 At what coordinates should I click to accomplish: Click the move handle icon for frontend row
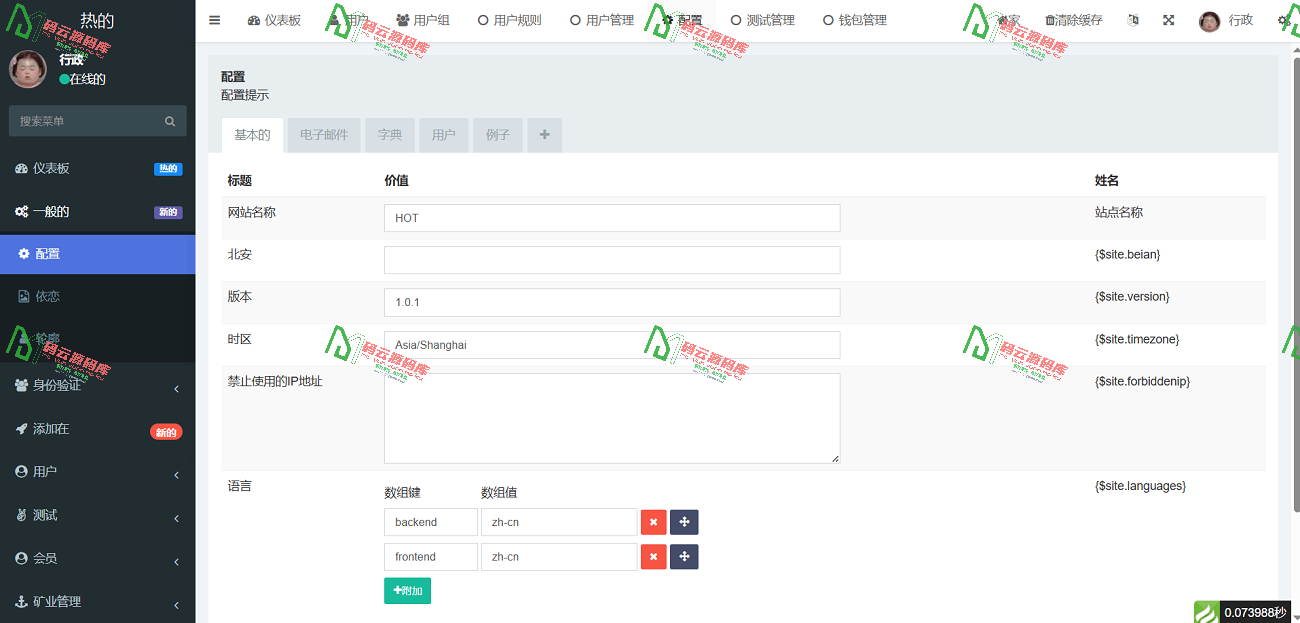(x=684, y=557)
